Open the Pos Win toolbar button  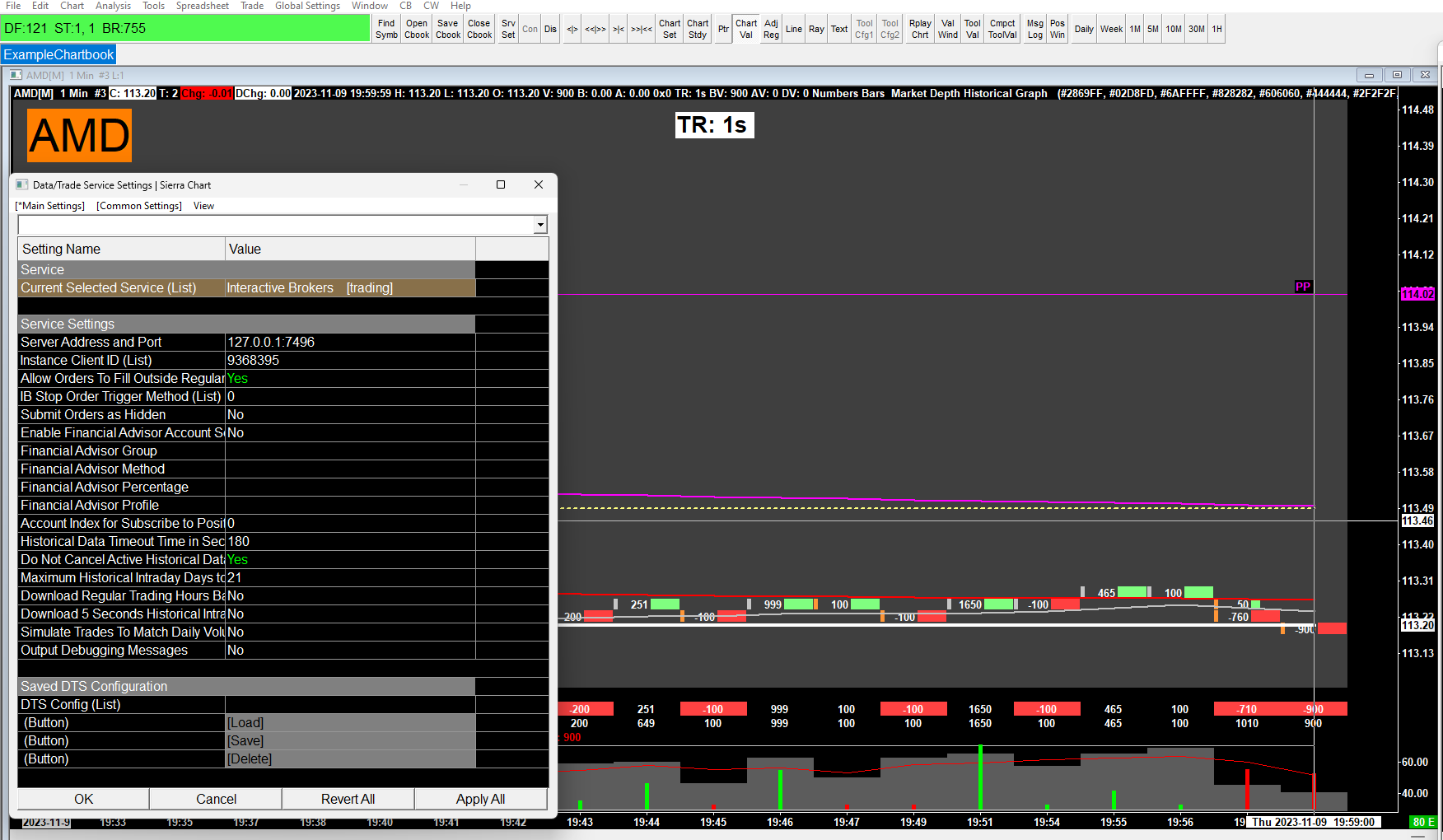(1058, 29)
